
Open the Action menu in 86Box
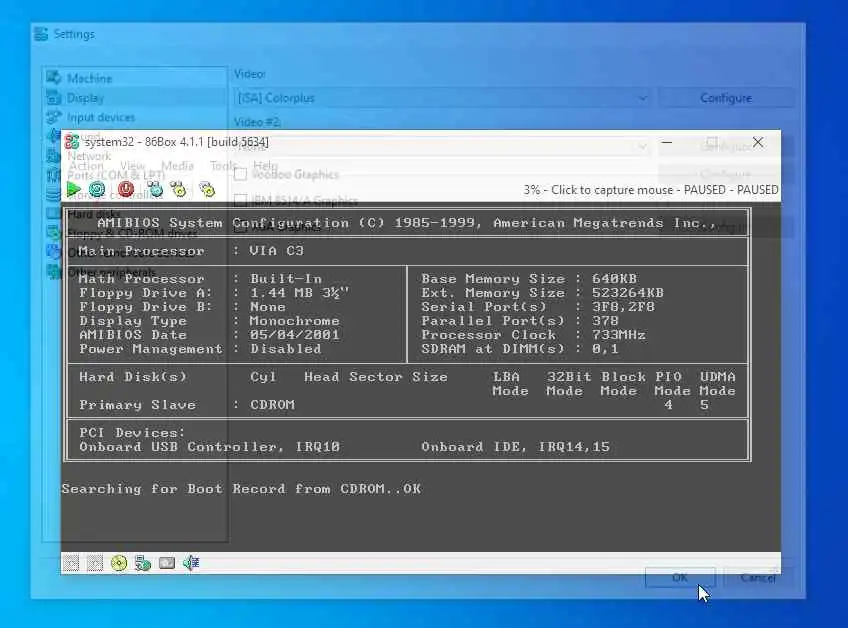(x=86, y=166)
